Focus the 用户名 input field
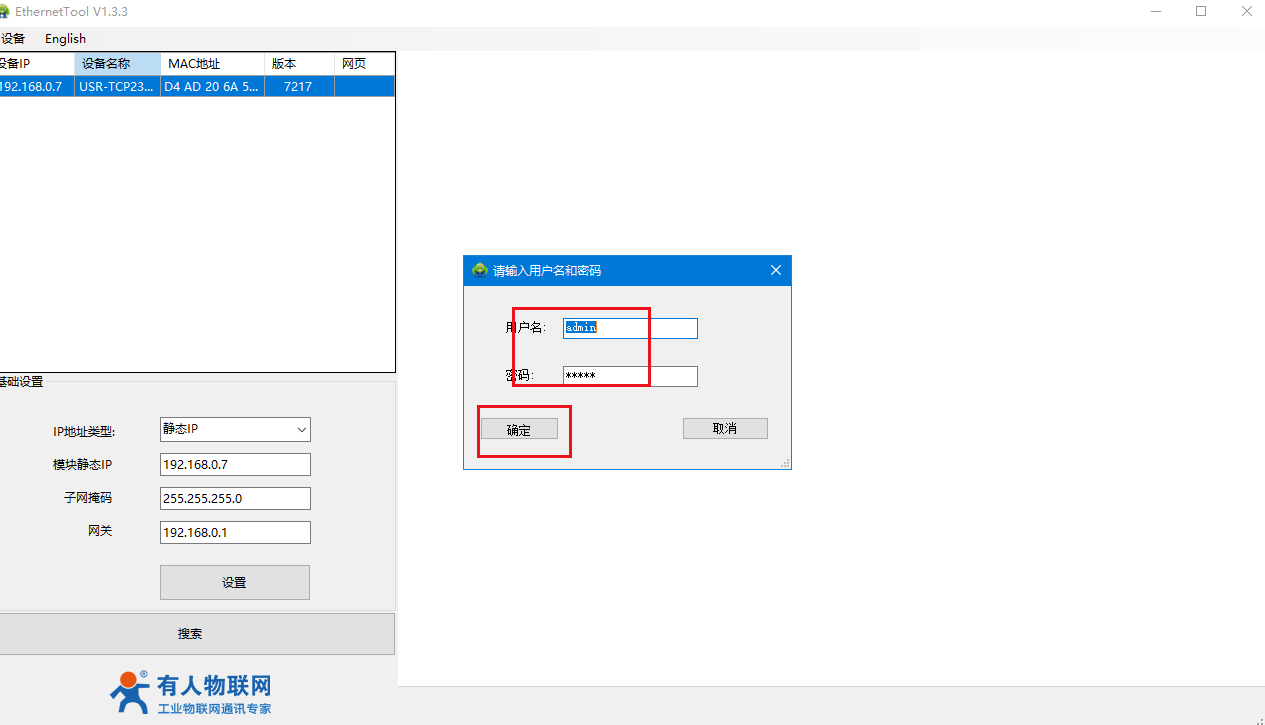The width and height of the screenshot is (1265, 725). tap(630, 328)
